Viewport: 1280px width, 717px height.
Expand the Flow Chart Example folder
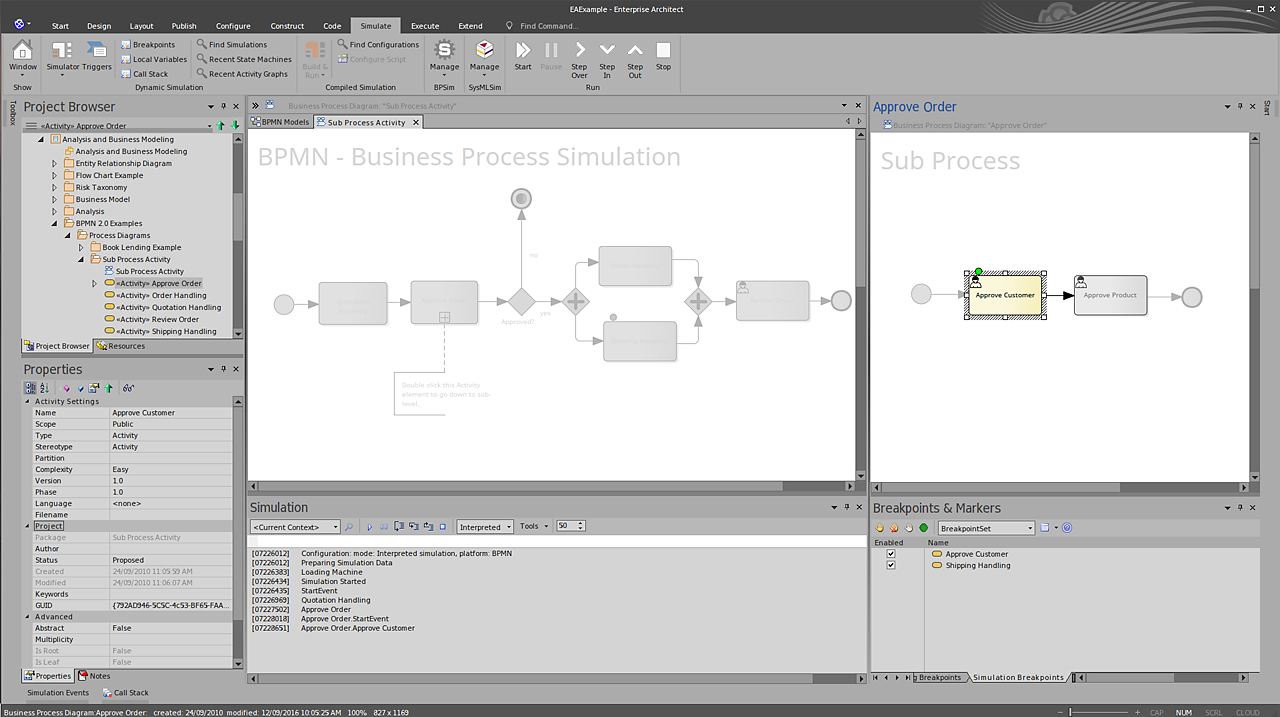pyautogui.click(x=56, y=175)
